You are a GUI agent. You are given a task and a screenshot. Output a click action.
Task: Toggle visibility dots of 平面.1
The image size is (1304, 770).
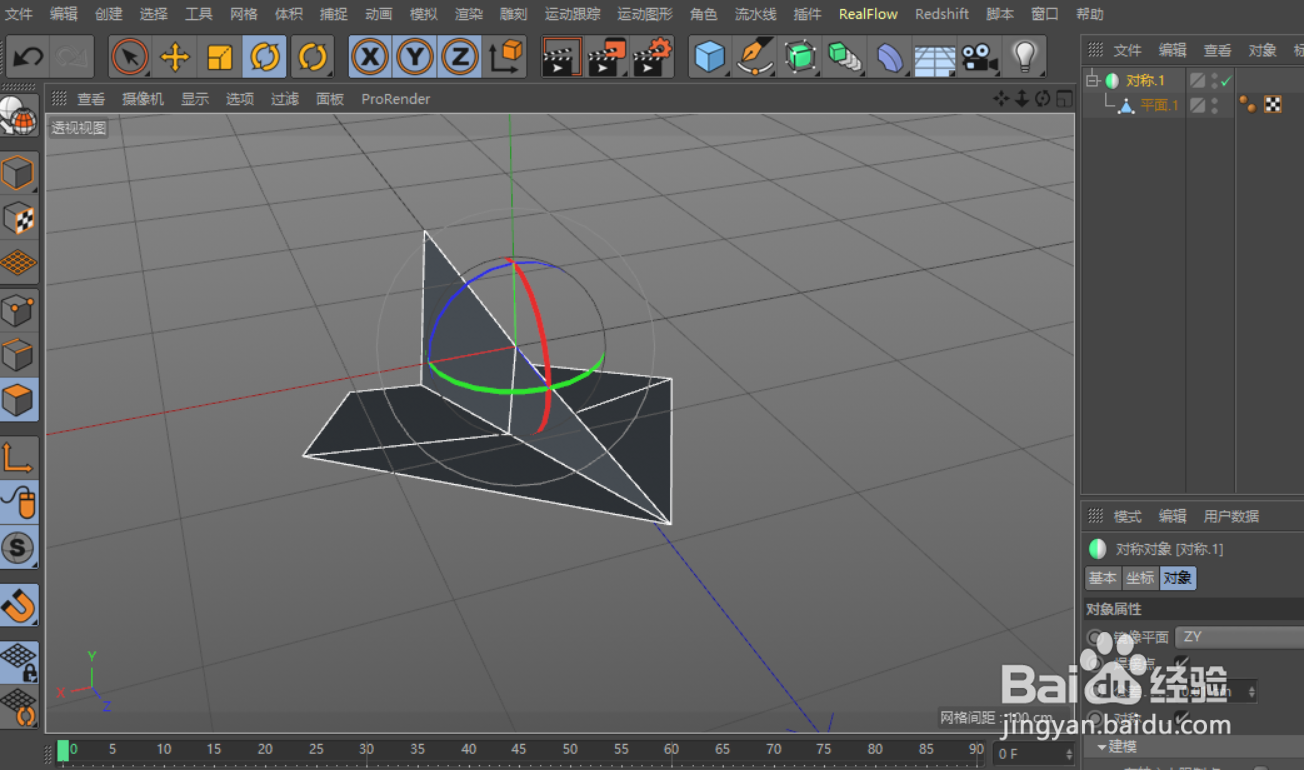click(1215, 105)
